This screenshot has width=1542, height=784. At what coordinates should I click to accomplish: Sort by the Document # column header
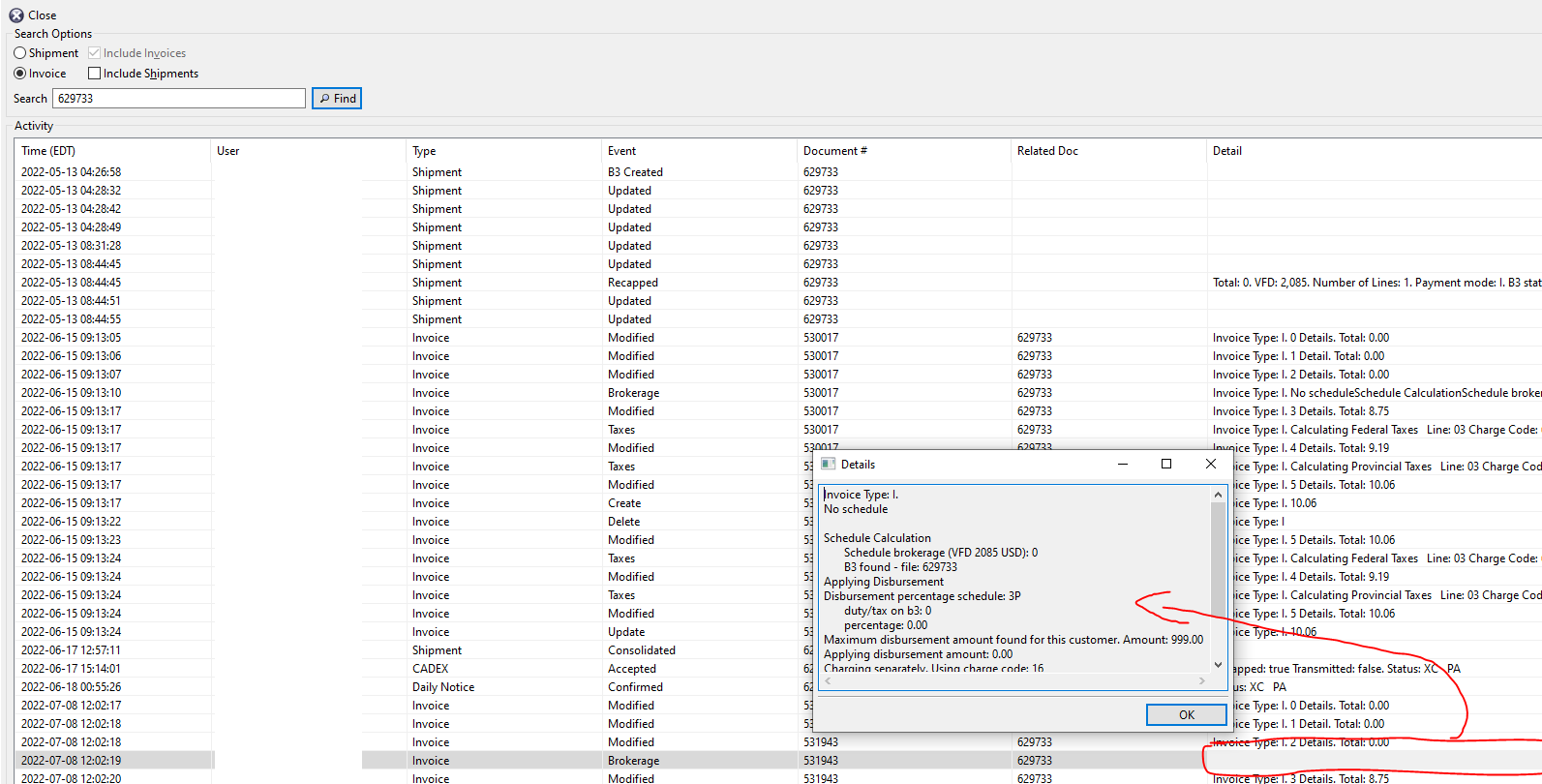[905, 151]
